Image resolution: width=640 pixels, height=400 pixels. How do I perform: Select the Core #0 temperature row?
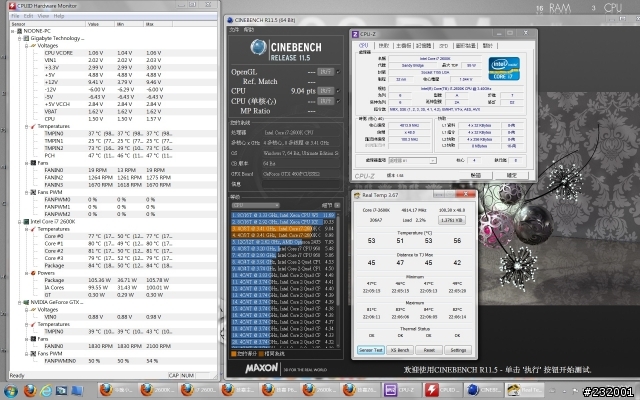[113, 236]
